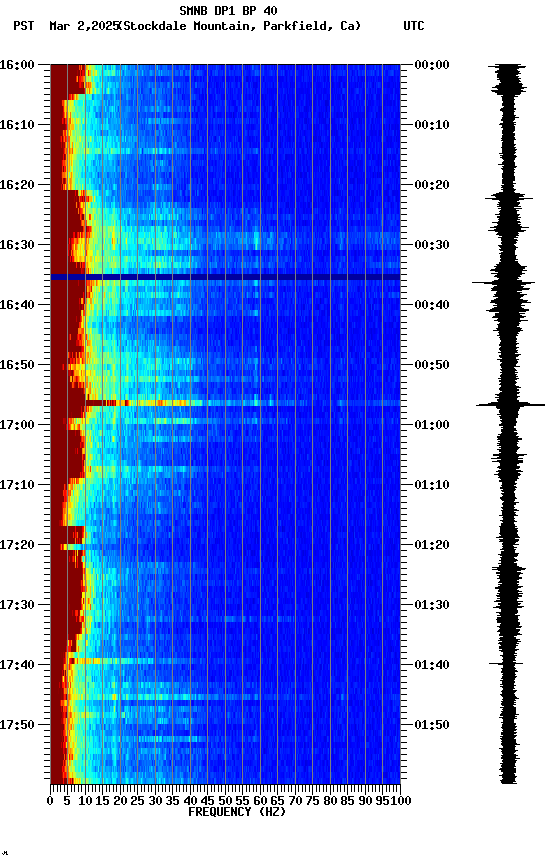The width and height of the screenshot is (552, 864).
Task: Click the 'FREQUENCY (HZ)' axis label
Action: coord(237,812)
